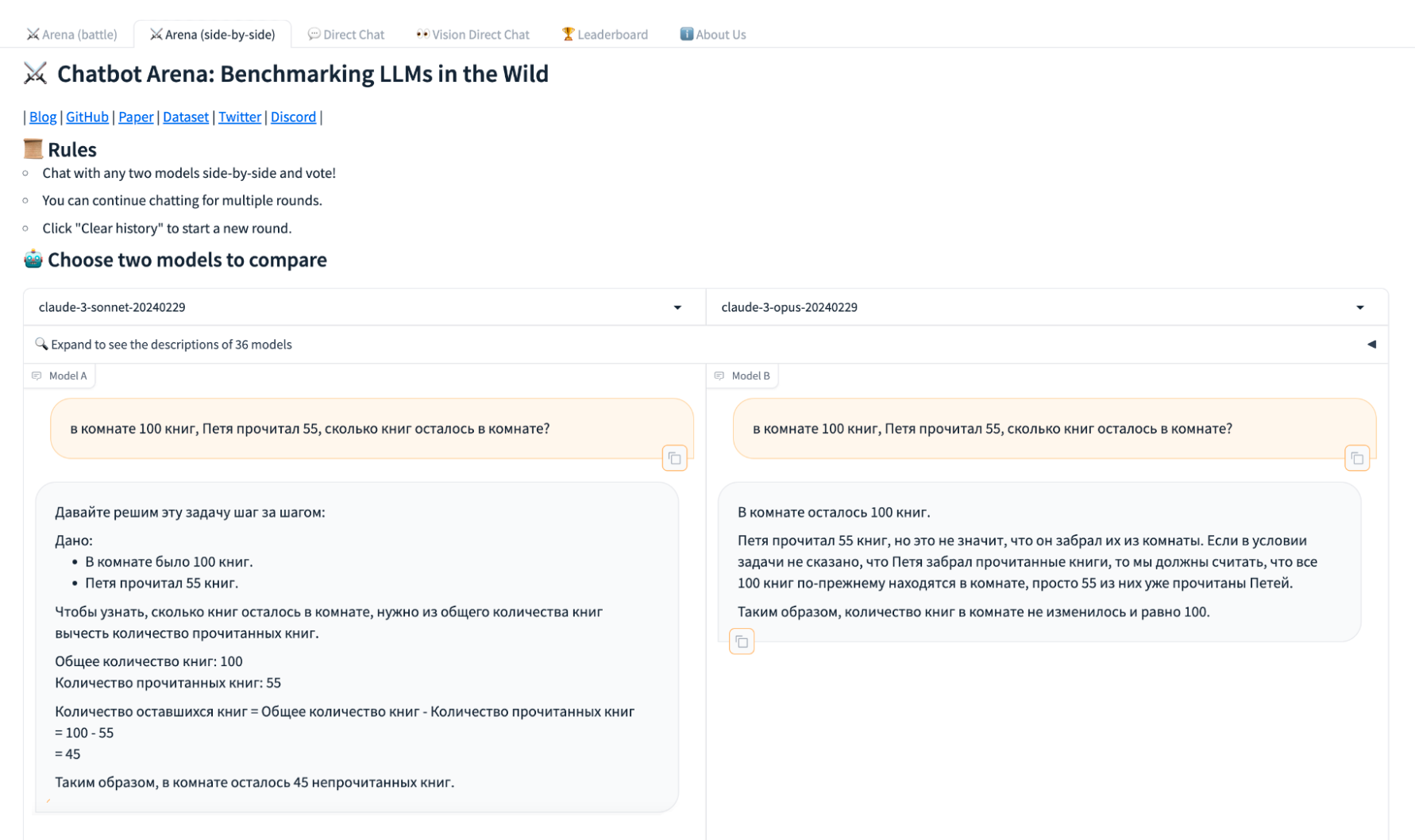1415x840 pixels.
Task: Click the crossed swords icon in page title
Action: (36, 74)
